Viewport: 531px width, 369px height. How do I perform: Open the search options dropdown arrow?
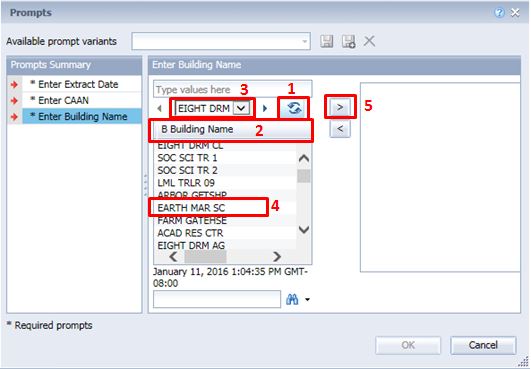(307, 300)
